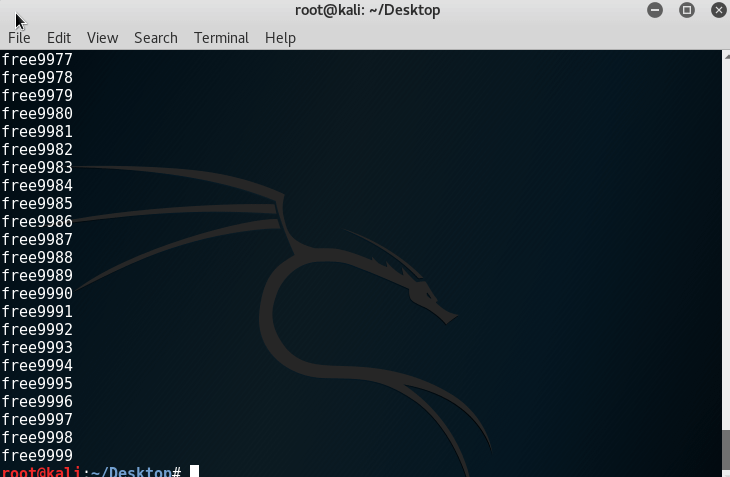Click the output line free9995

pyautogui.click(x=37, y=383)
